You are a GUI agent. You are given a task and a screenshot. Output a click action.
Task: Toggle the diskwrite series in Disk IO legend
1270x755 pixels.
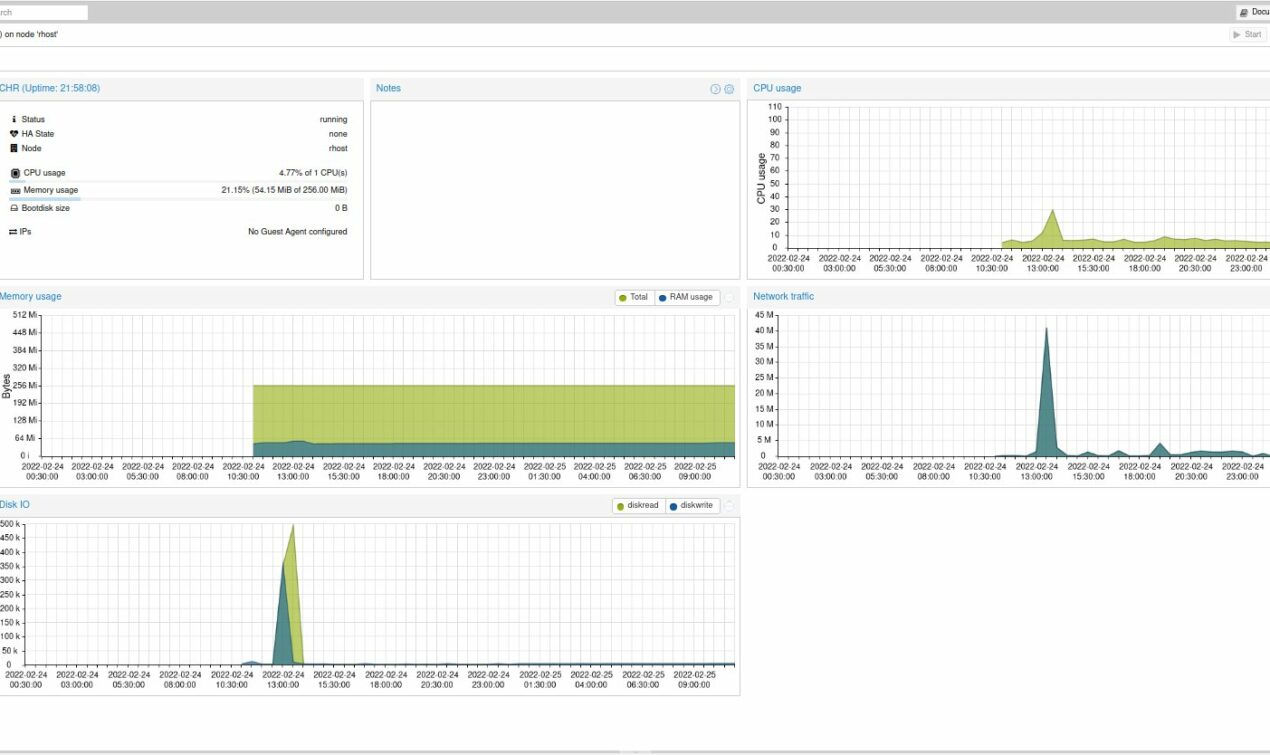[692, 506]
